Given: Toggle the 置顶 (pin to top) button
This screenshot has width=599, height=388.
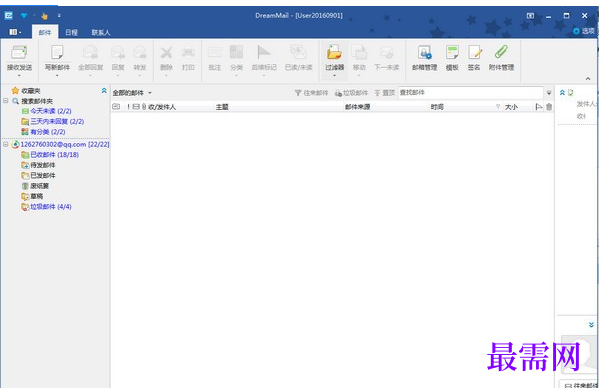Looking at the screenshot, I should click(x=384, y=93).
